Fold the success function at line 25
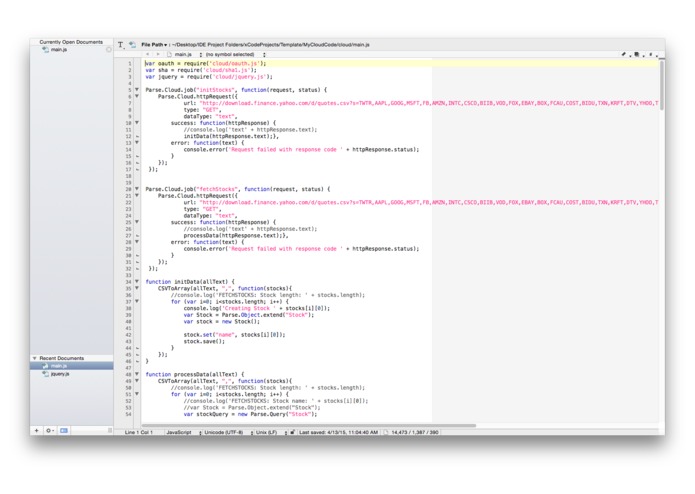This screenshot has width=695, height=494. (137, 222)
